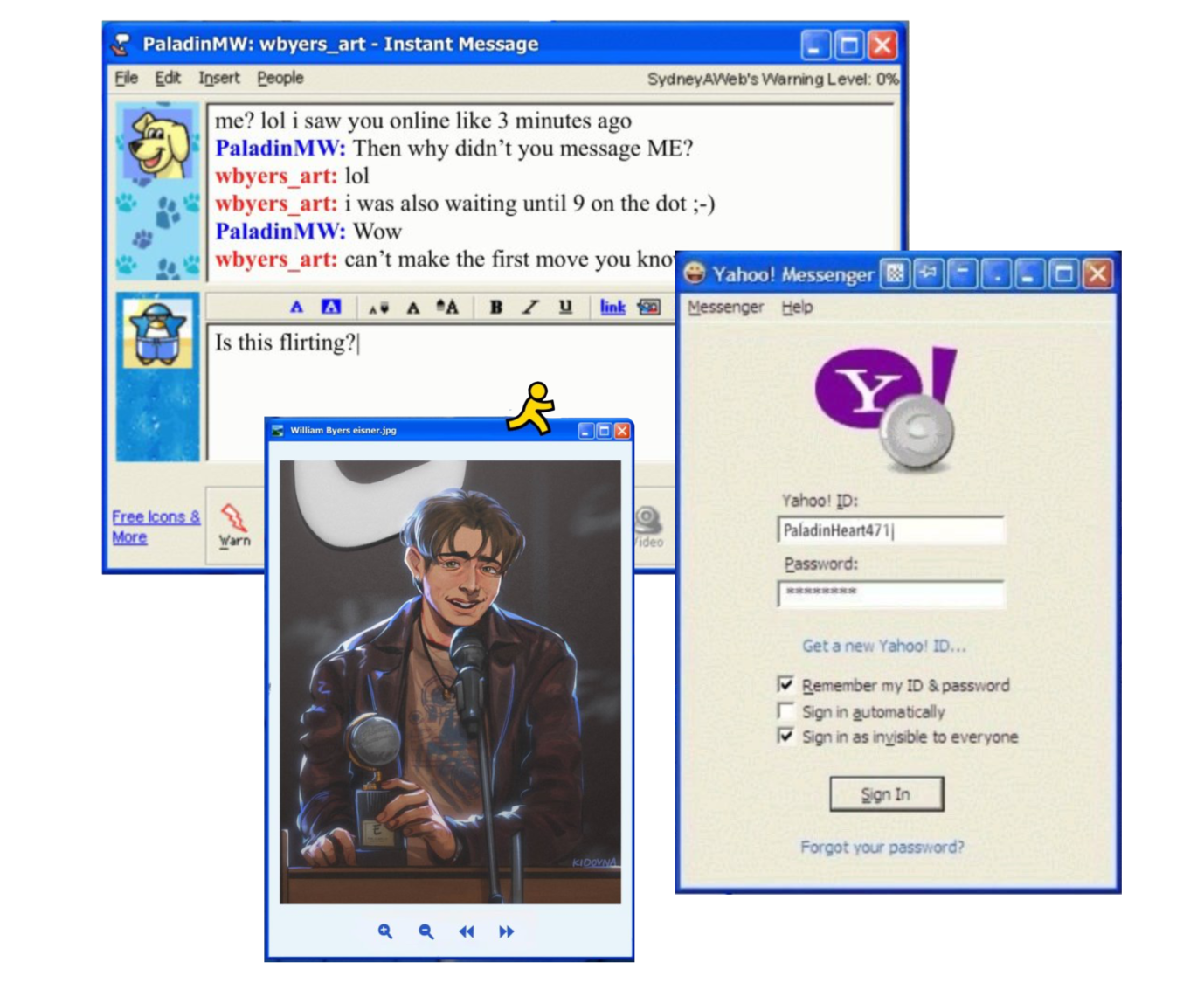Pin the Yahoo! Messenger window on top

click(928, 274)
